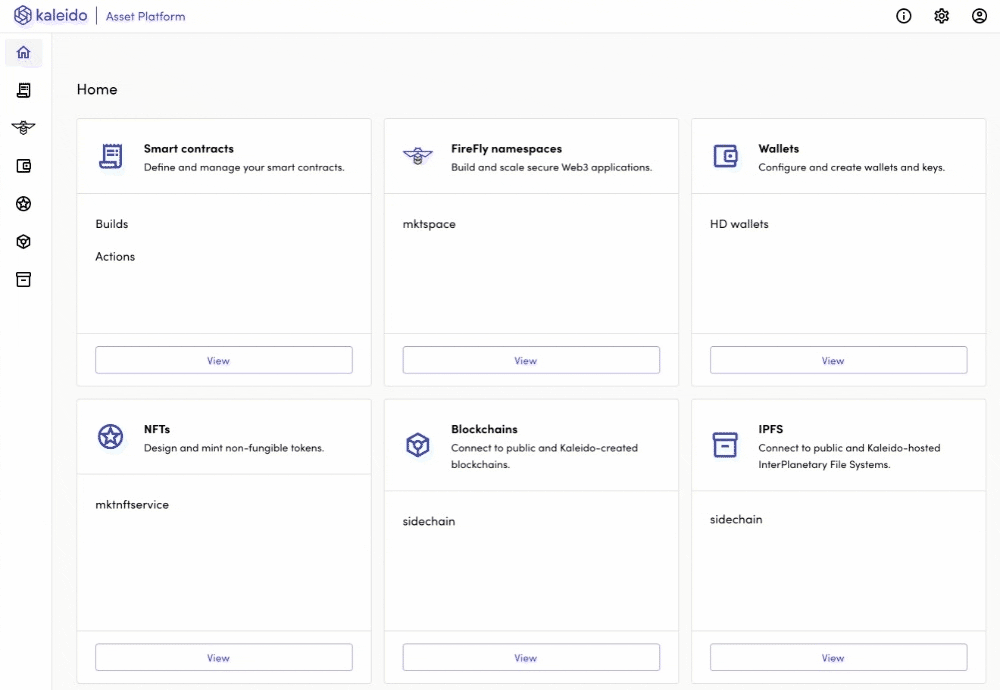
Task: Select the mktnftservice entry
Action: 132,504
